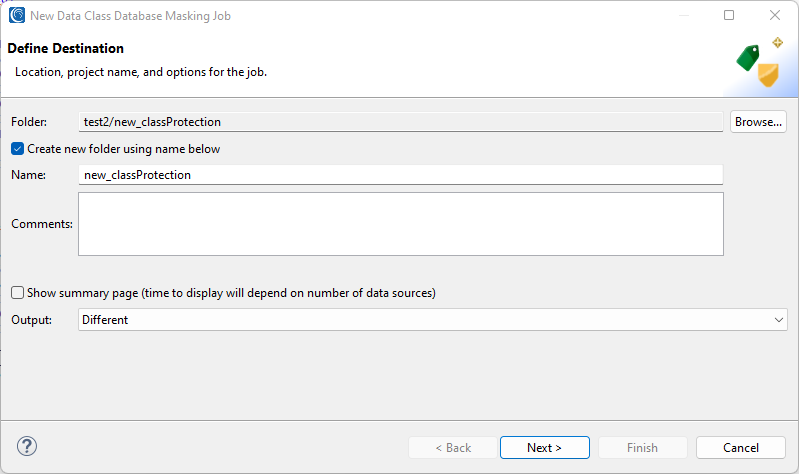Go to previous page with Back

(x=453, y=447)
